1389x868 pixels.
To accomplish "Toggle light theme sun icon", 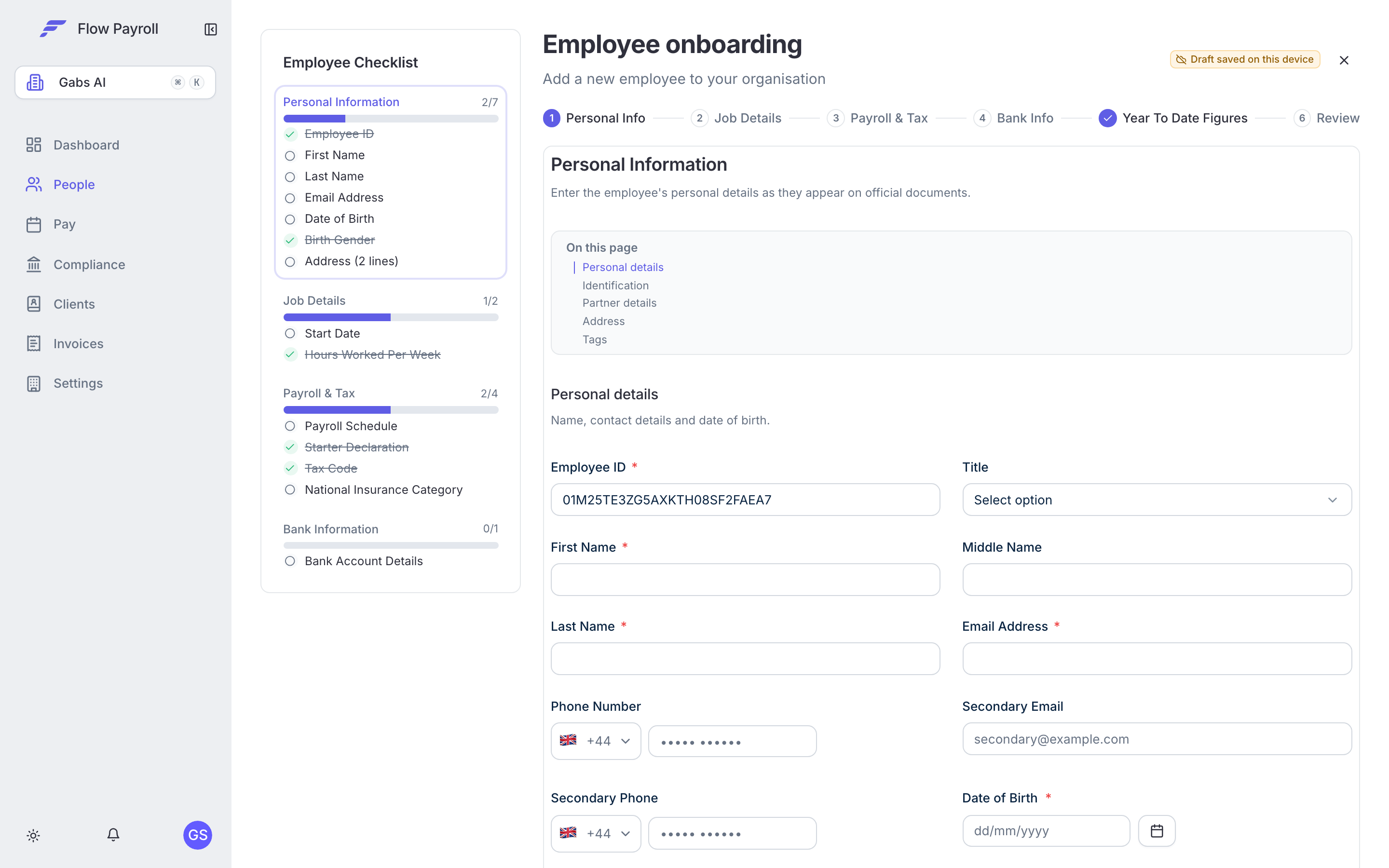I will [33, 835].
